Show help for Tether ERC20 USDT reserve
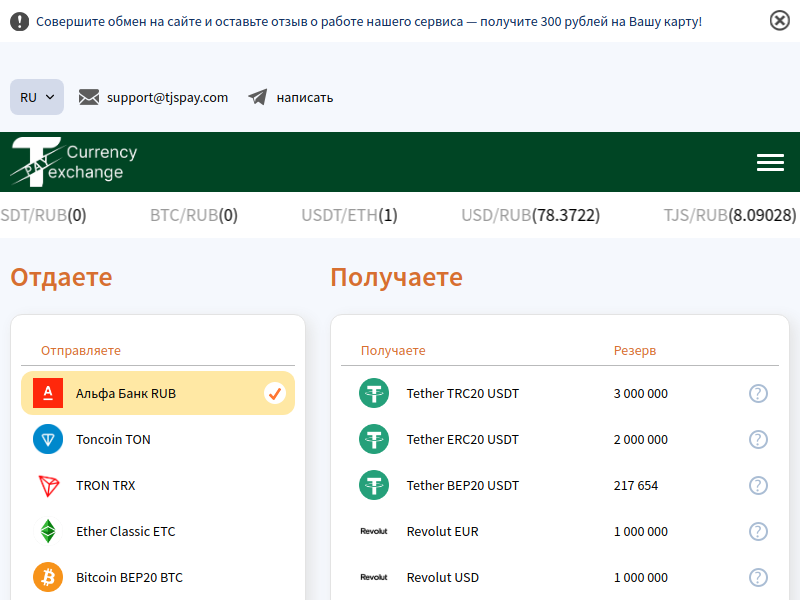Screen dimensions: 800x600 [x=758, y=439]
